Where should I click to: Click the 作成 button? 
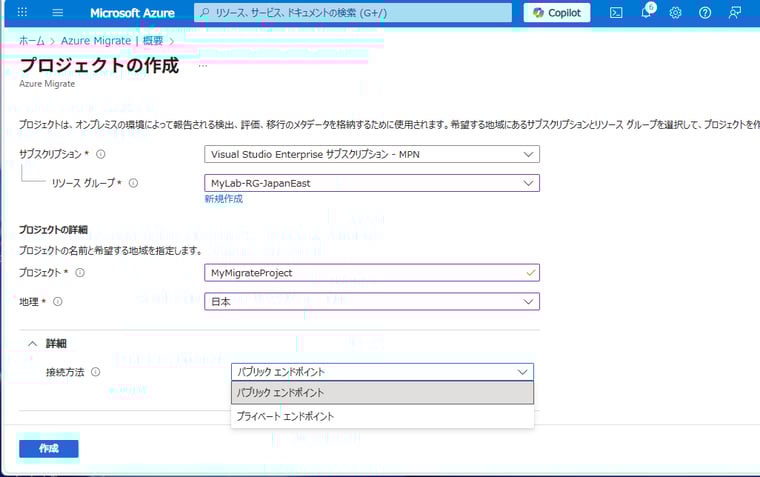pyautogui.click(x=48, y=449)
